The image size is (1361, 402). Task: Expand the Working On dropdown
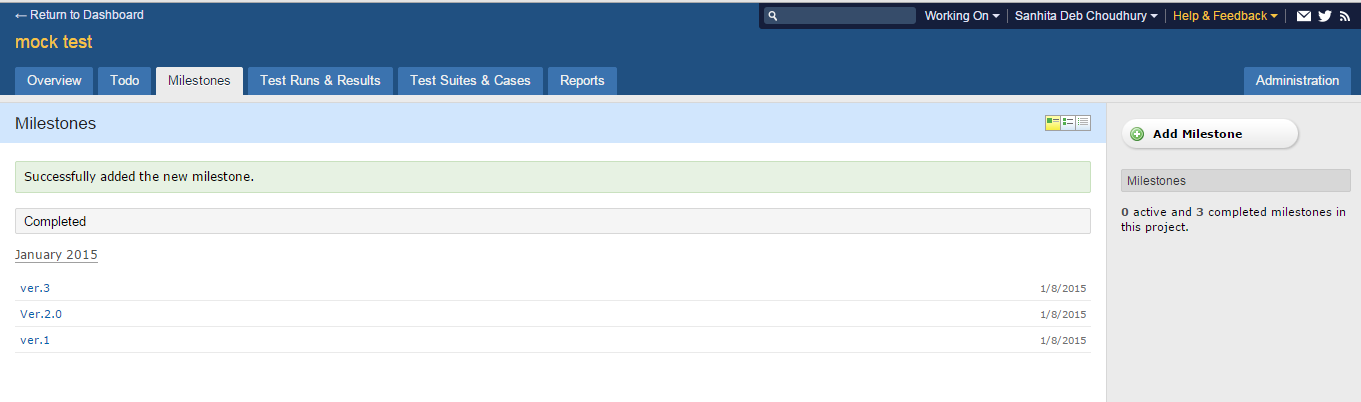tap(961, 16)
